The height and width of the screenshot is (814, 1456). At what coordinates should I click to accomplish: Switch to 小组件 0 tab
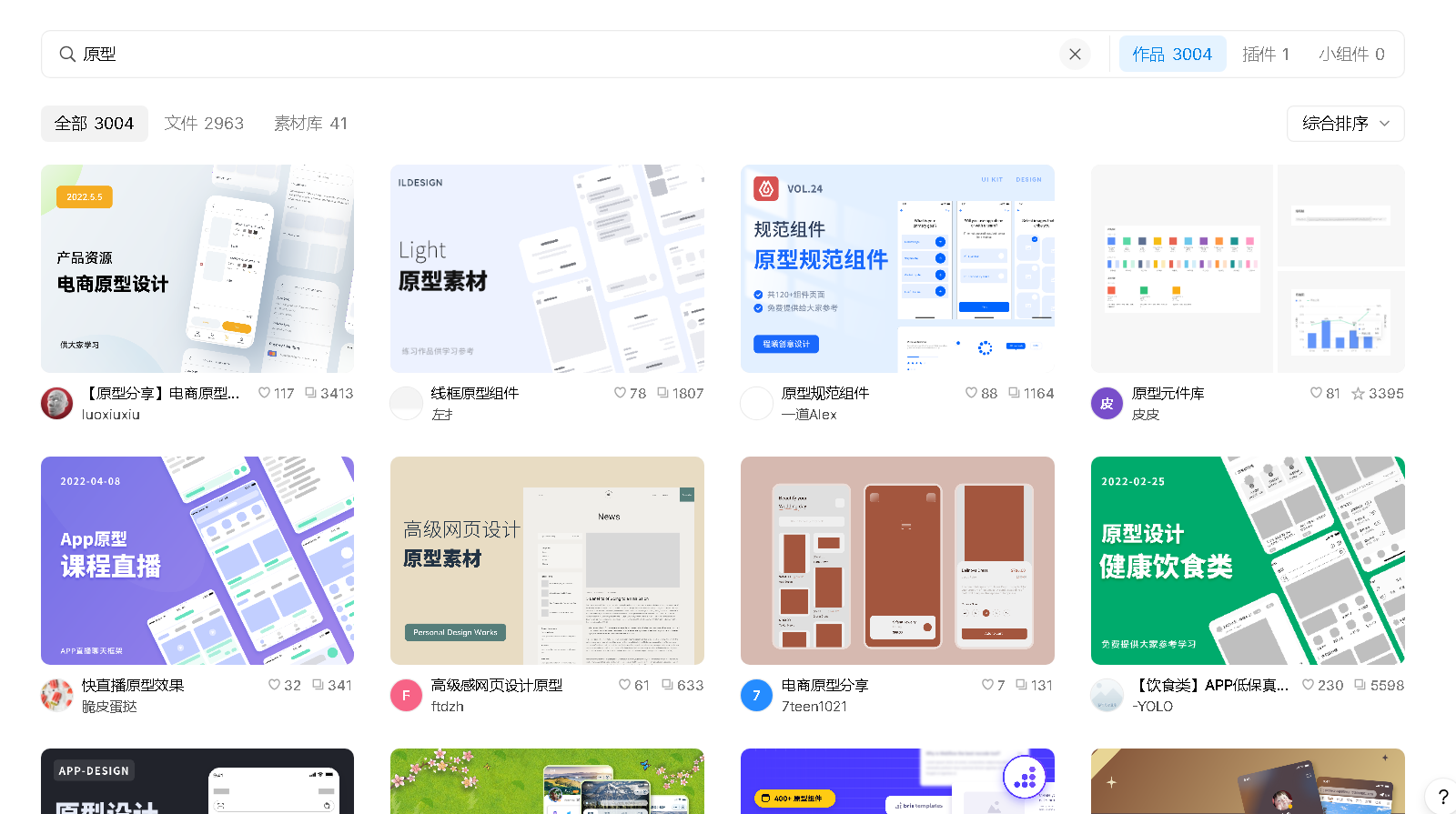[x=1351, y=55]
